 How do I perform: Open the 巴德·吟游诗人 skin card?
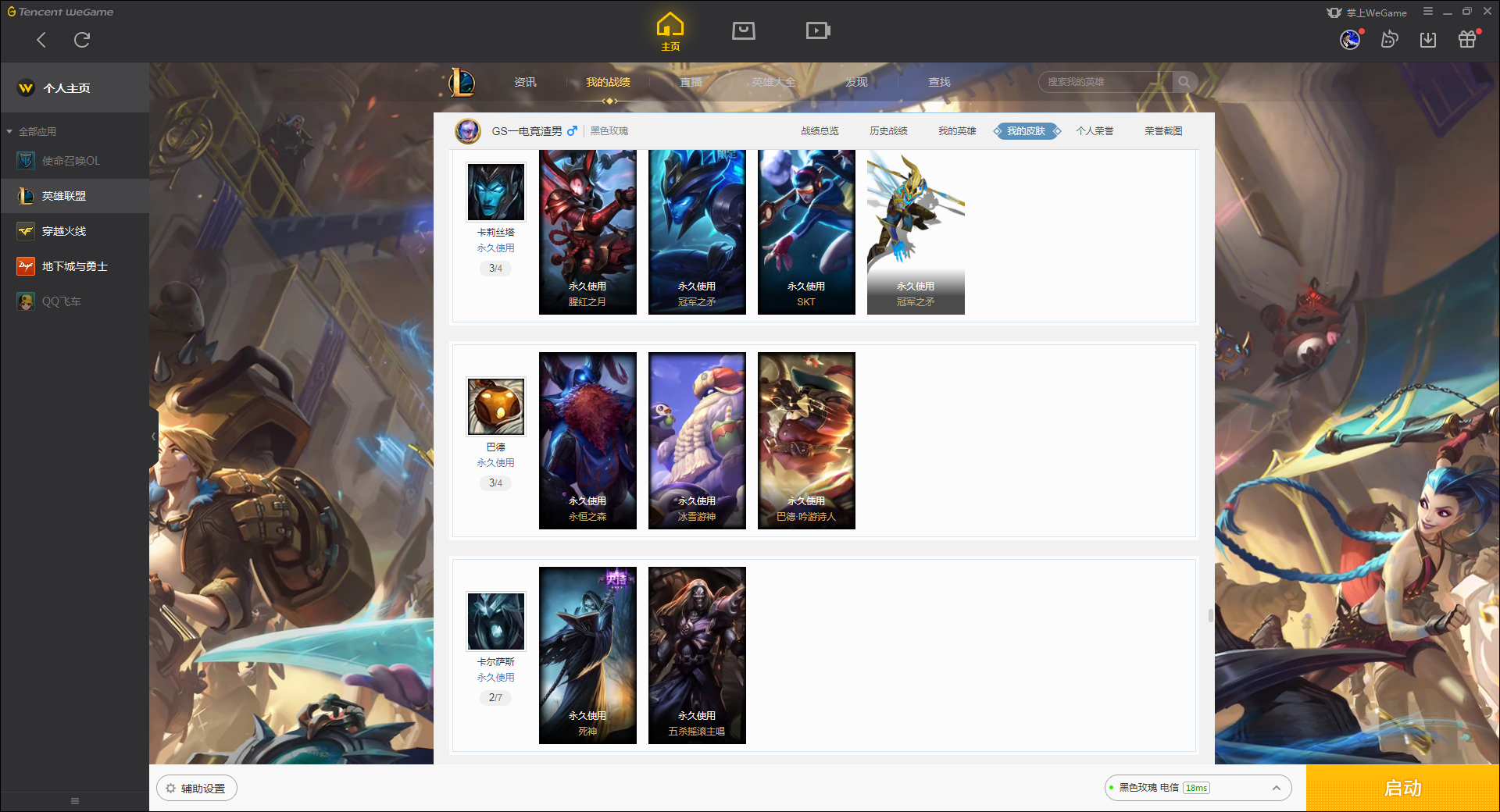coord(806,440)
